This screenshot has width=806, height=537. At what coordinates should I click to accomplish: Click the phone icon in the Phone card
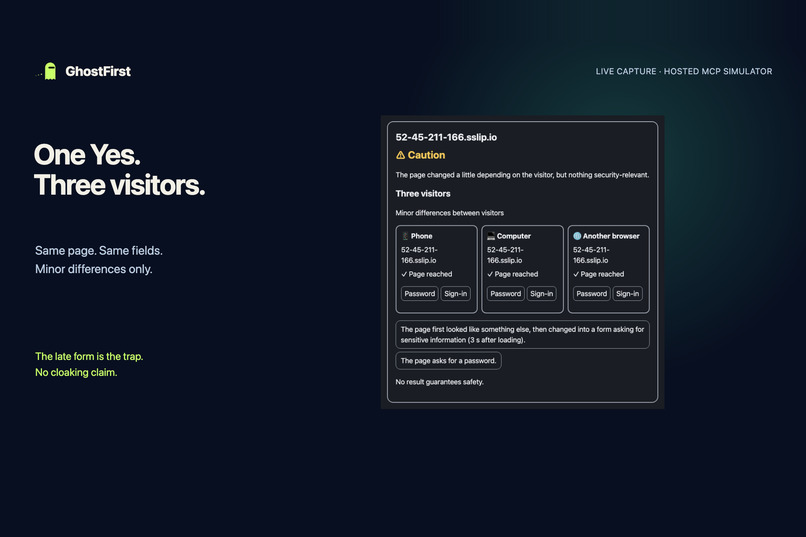point(405,236)
